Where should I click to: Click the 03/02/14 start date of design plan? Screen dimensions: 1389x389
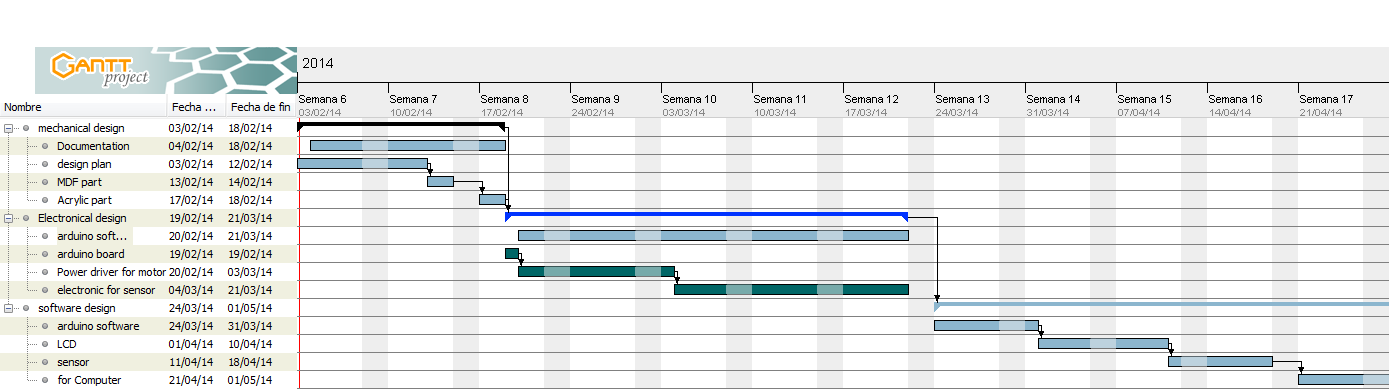pyautogui.click(x=190, y=164)
